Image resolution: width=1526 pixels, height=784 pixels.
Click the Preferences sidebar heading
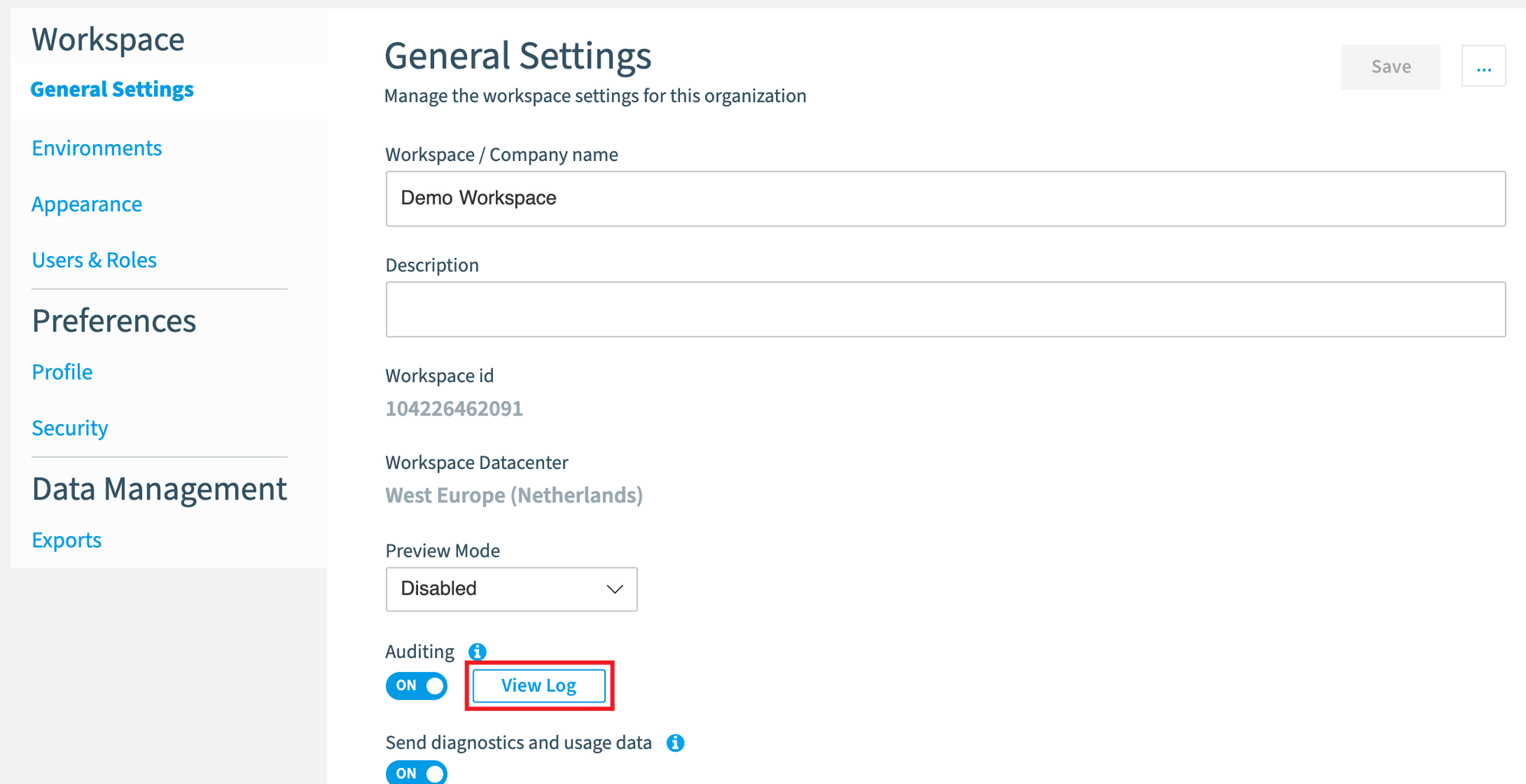click(114, 321)
